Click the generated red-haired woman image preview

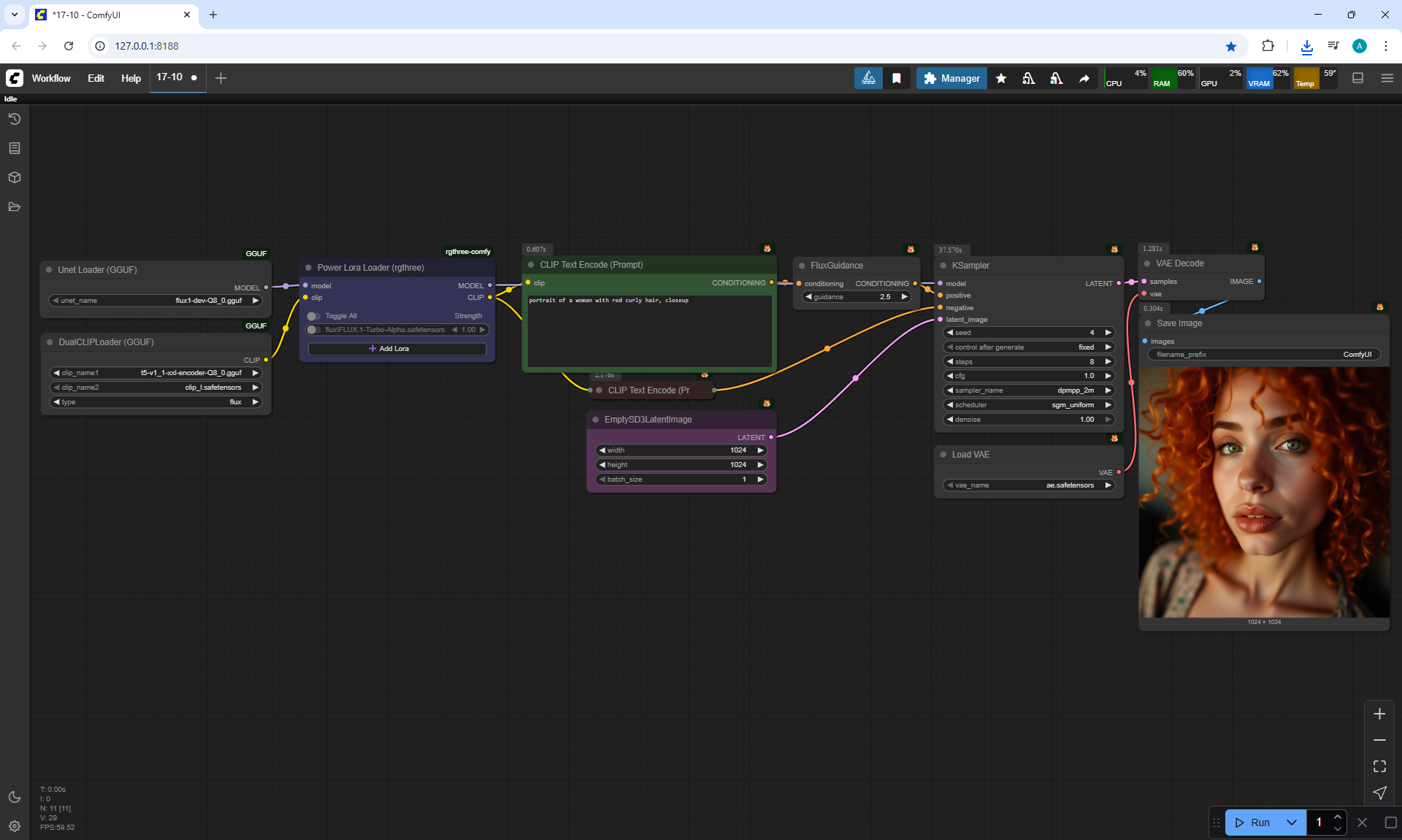[1264, 493]
